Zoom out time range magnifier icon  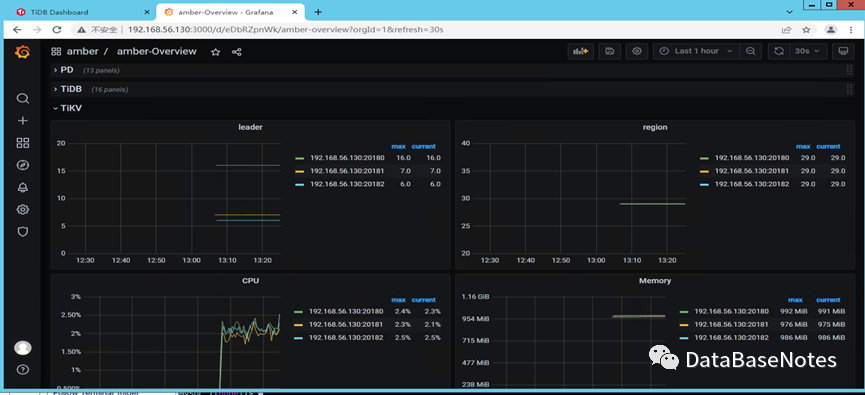[x=750, y=51]
